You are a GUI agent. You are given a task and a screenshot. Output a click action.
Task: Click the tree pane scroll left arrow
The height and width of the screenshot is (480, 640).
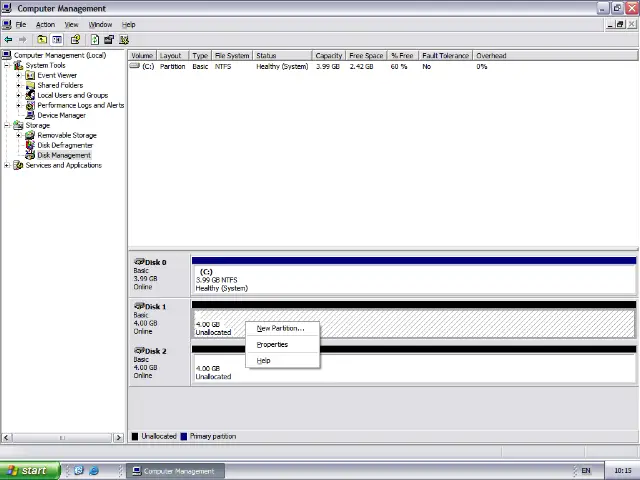click(x=6, y=438)
